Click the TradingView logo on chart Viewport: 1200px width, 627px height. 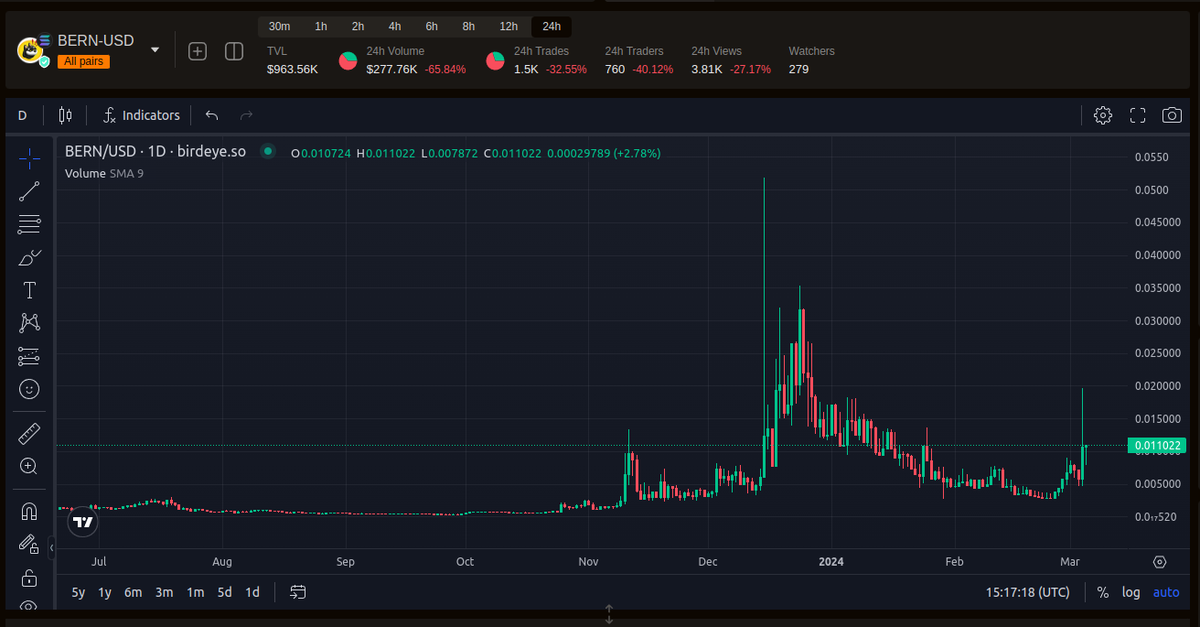(84, 521)
